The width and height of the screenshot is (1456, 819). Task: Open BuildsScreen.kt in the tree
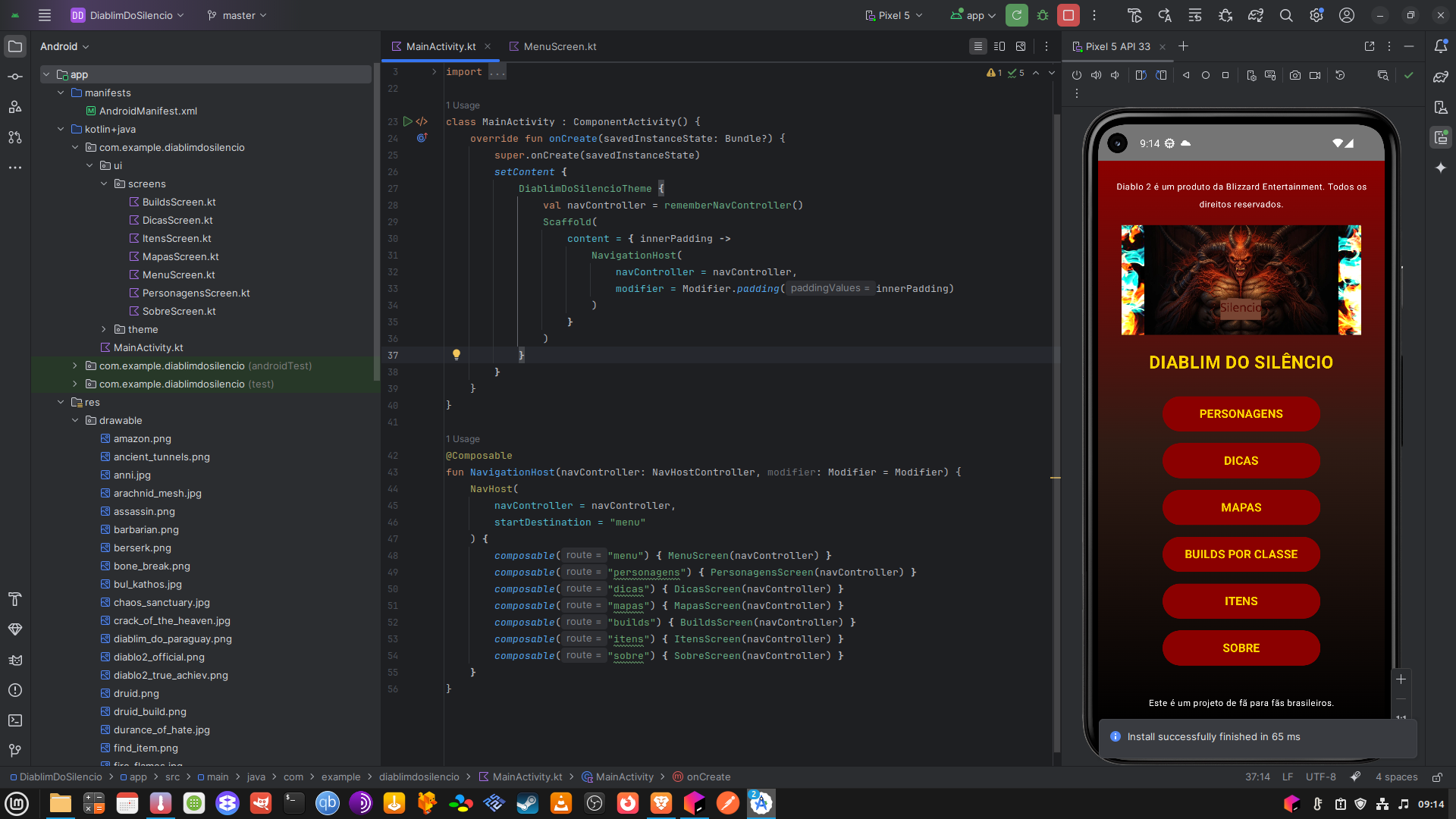[x=179, y=202]
